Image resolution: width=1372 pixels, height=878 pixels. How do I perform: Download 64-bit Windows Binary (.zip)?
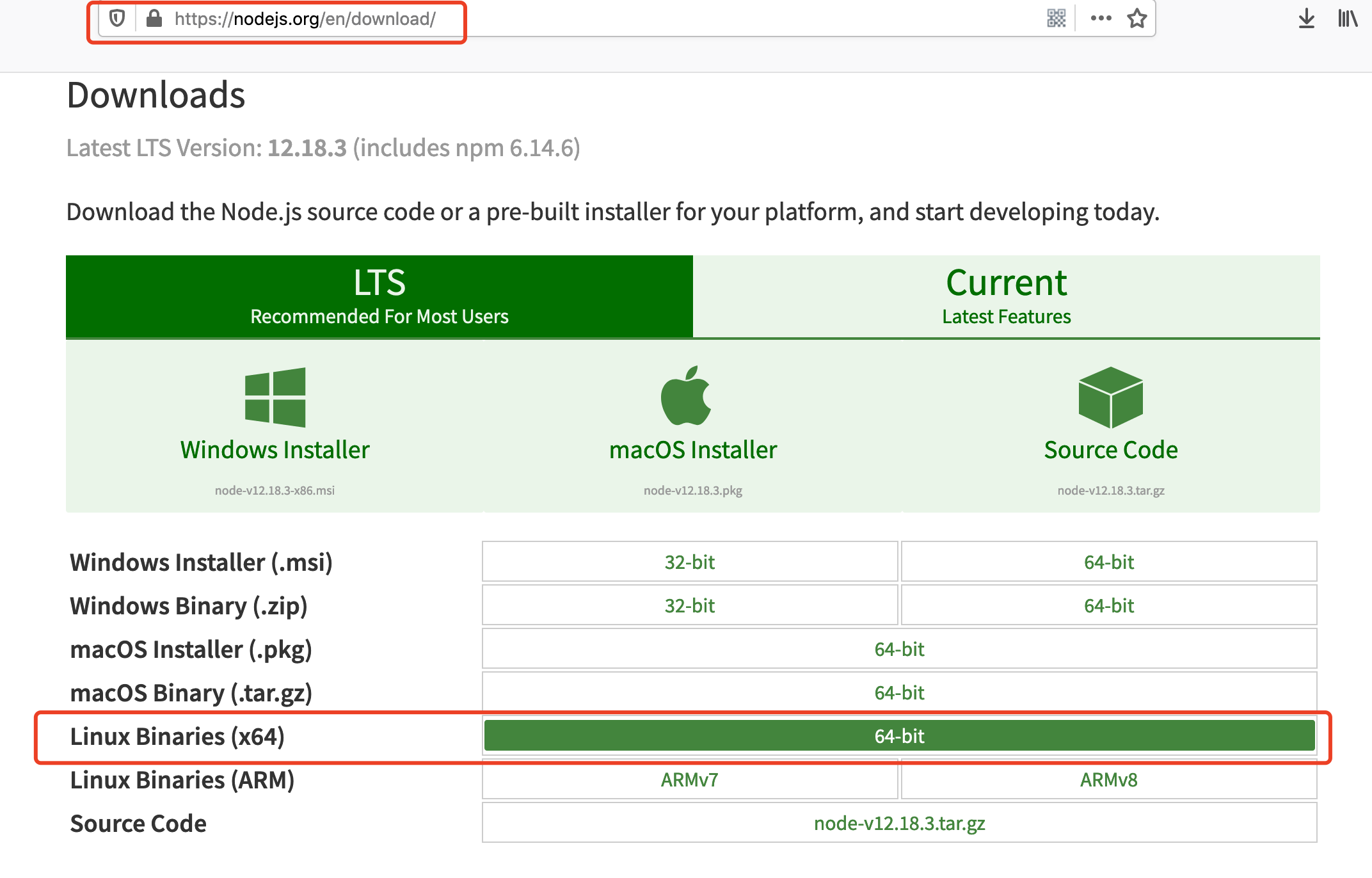click(1109, 605)
